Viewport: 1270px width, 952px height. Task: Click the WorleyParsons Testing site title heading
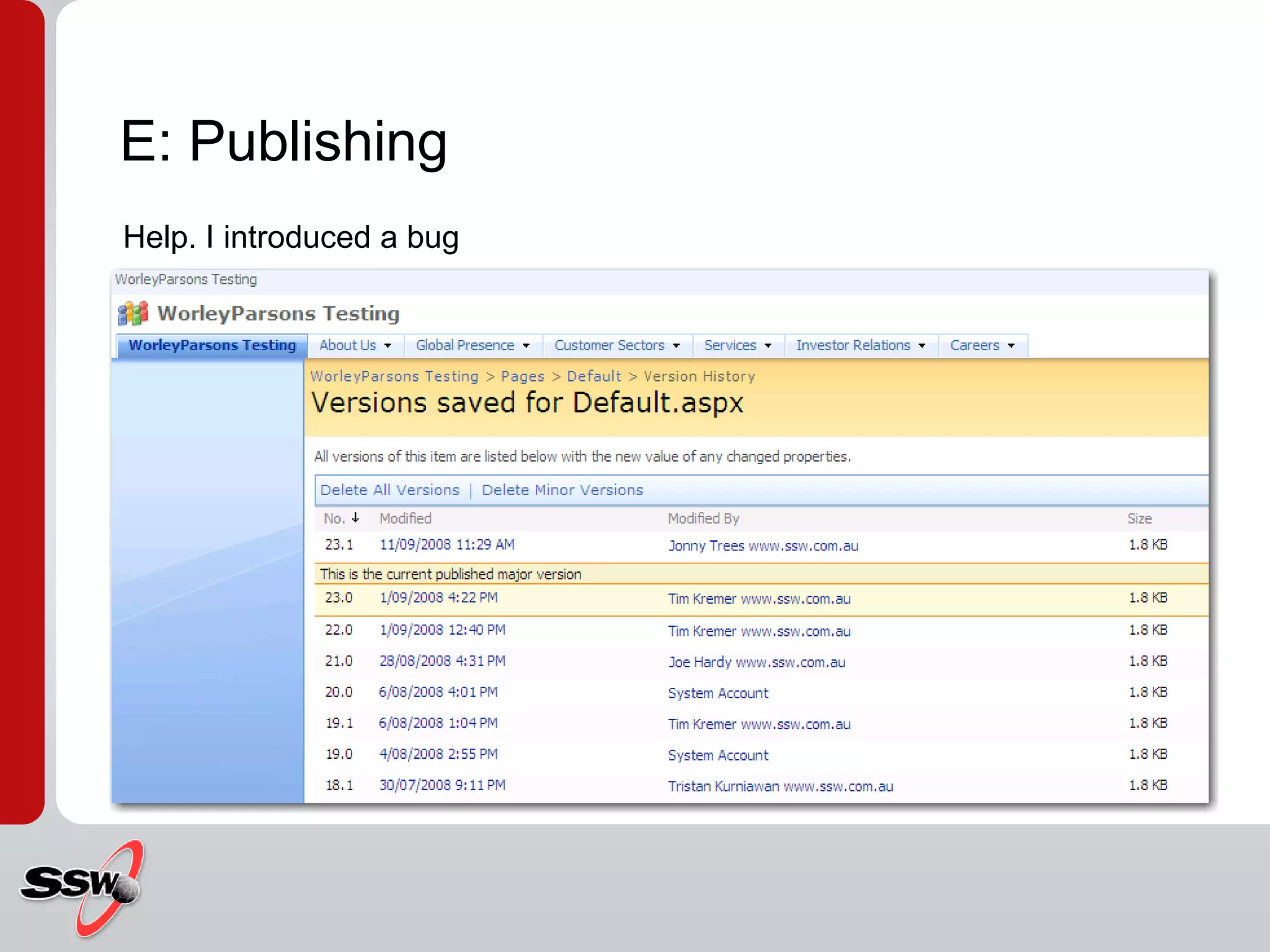pyautogui.click(x=278, y=313)
